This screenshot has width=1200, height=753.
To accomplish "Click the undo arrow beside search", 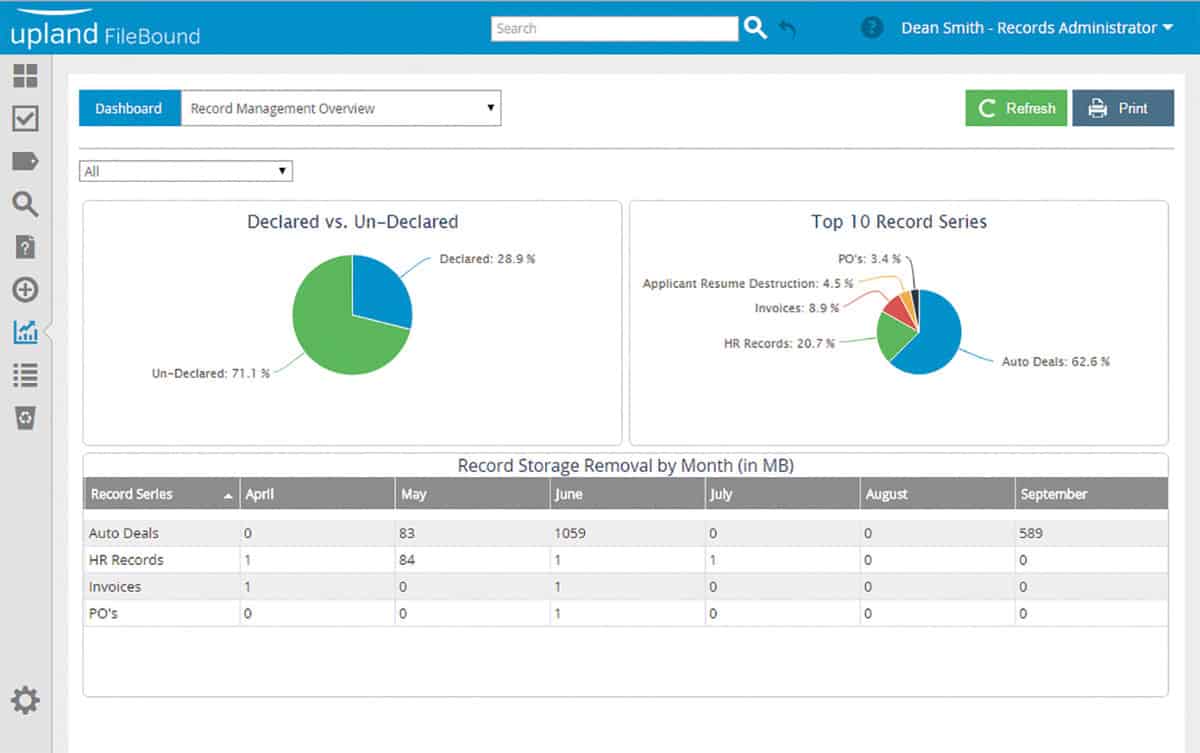I will coord(787,29).
